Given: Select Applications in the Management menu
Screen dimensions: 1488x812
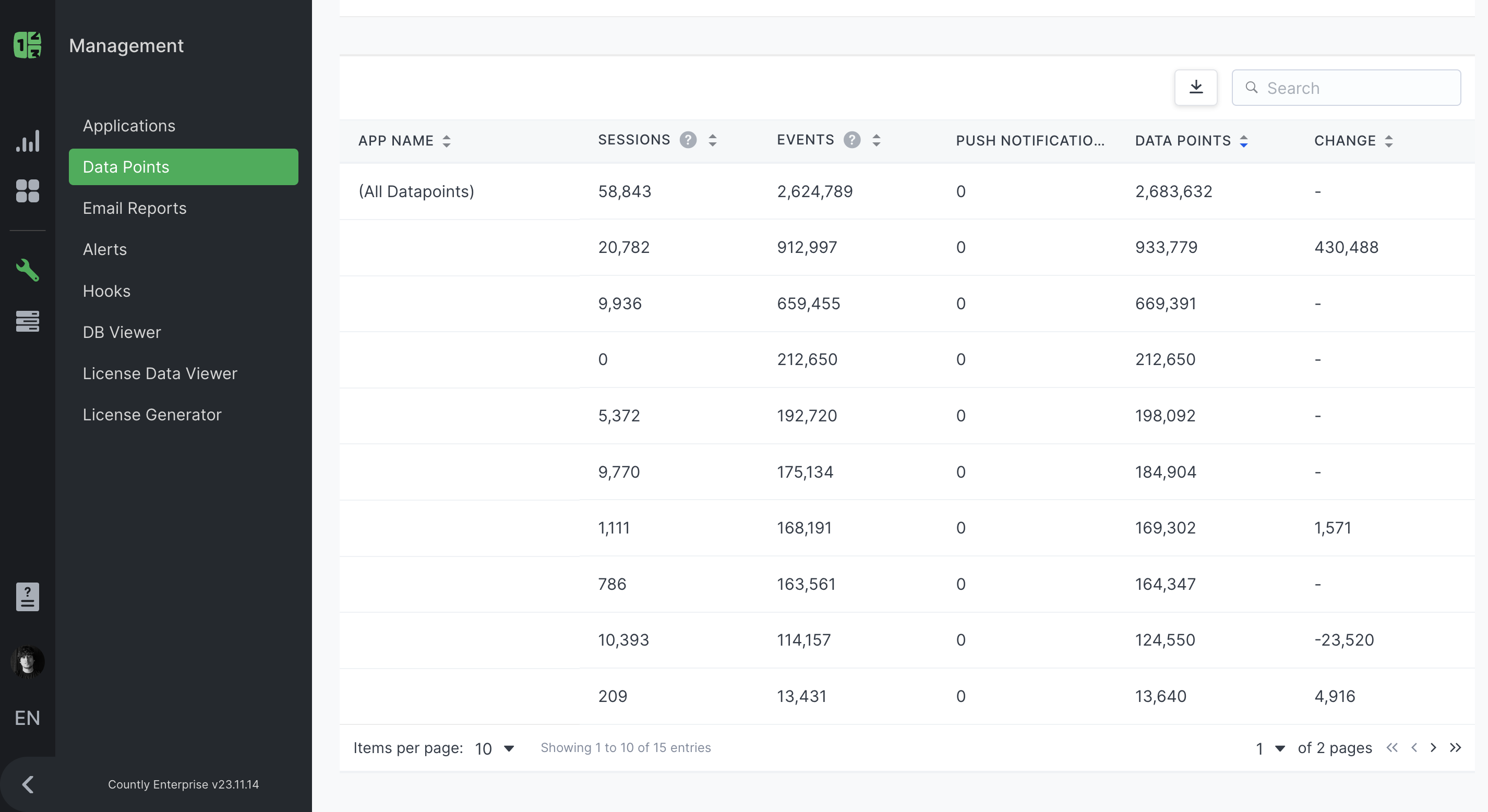Looking at the screenshot, I should click(x=129, y=126).
